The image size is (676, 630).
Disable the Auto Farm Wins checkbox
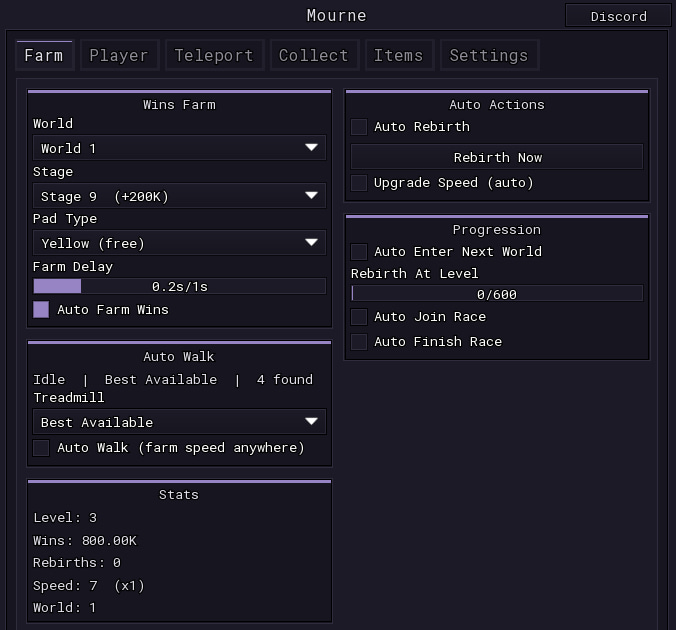tap(41, 310)
